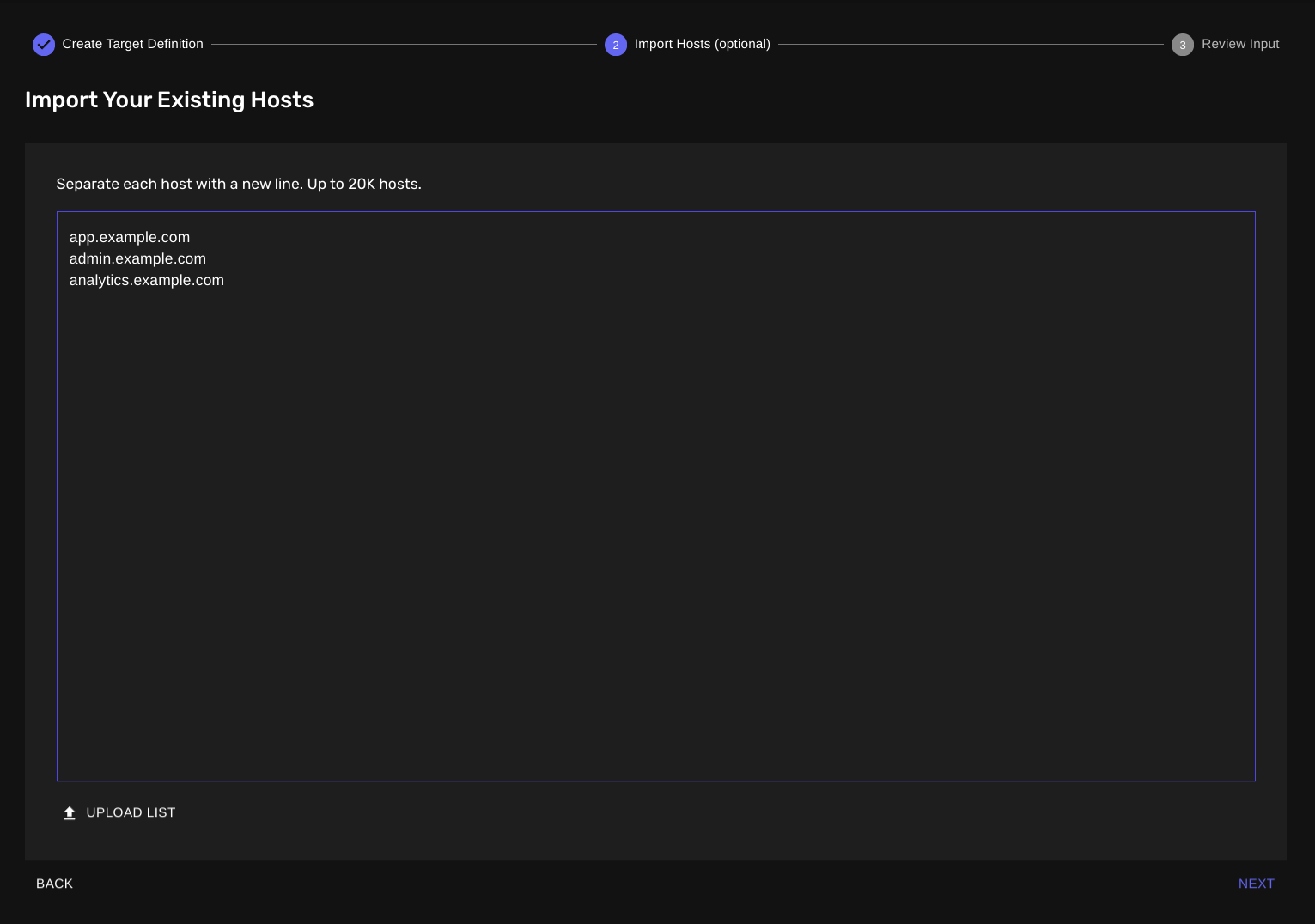Screen dimensions: 1315x924
Task: Focus the hosts text area
Action: [656, 496]
